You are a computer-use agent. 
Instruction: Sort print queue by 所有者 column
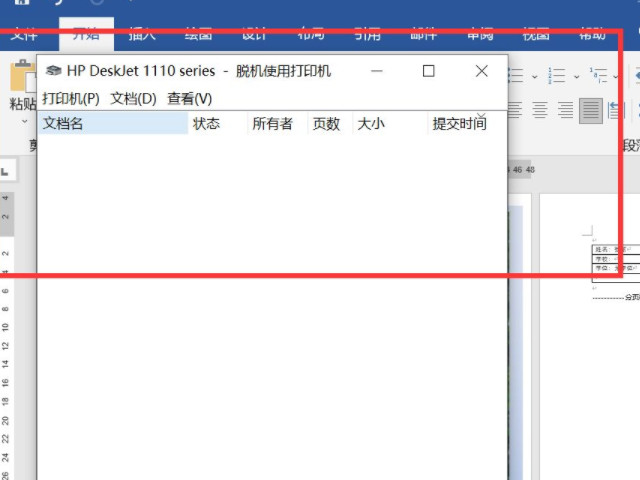coord(277,123)
